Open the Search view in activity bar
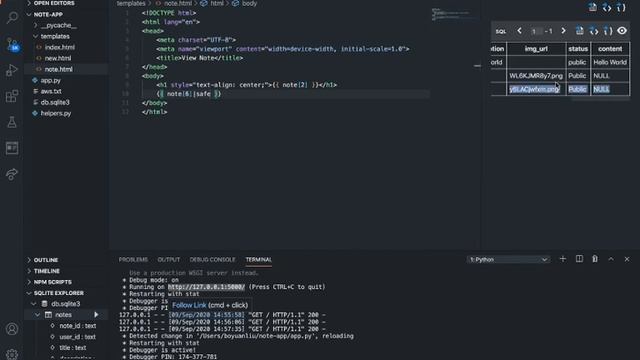This screenshot has width=640, height=360. coord(12,18)
